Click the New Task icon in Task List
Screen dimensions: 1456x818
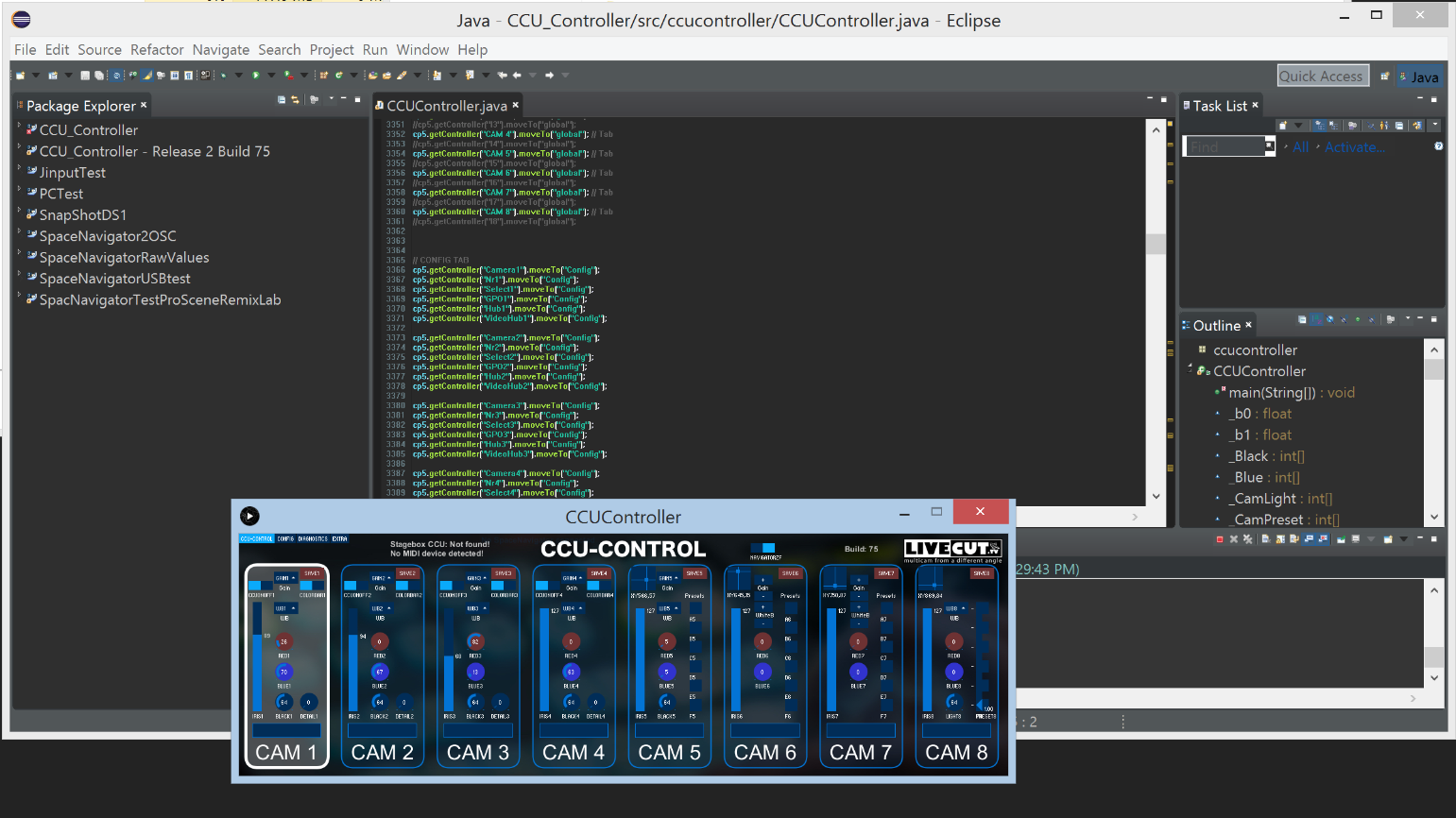1284,125
